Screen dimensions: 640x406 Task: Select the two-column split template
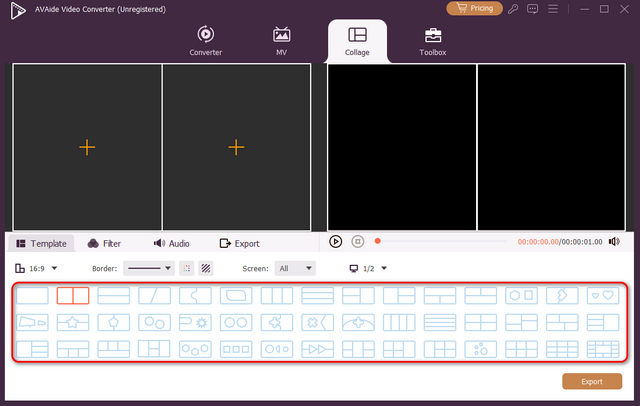click(73, 295)
